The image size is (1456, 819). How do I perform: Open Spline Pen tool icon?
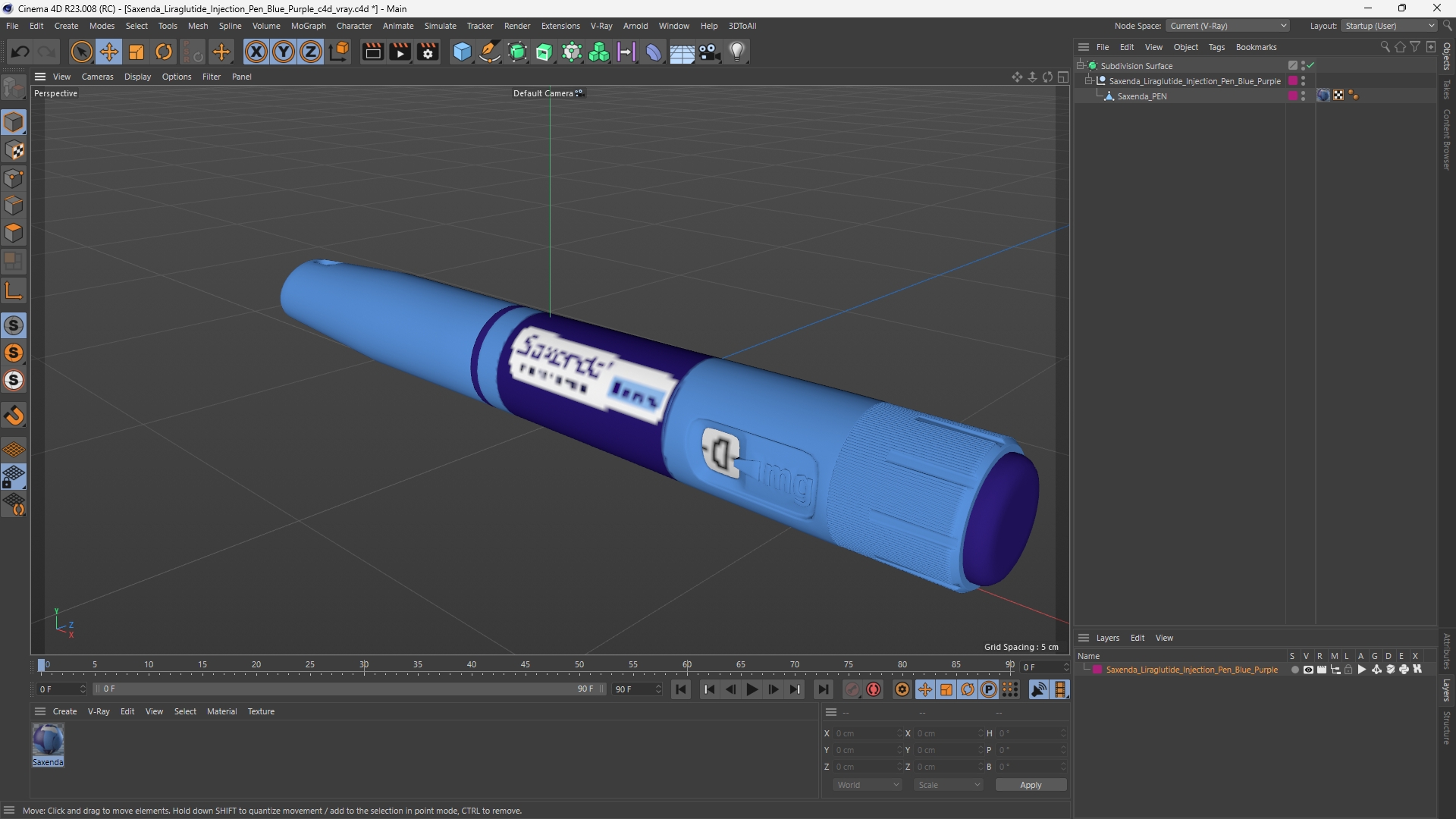coord(490,52)
